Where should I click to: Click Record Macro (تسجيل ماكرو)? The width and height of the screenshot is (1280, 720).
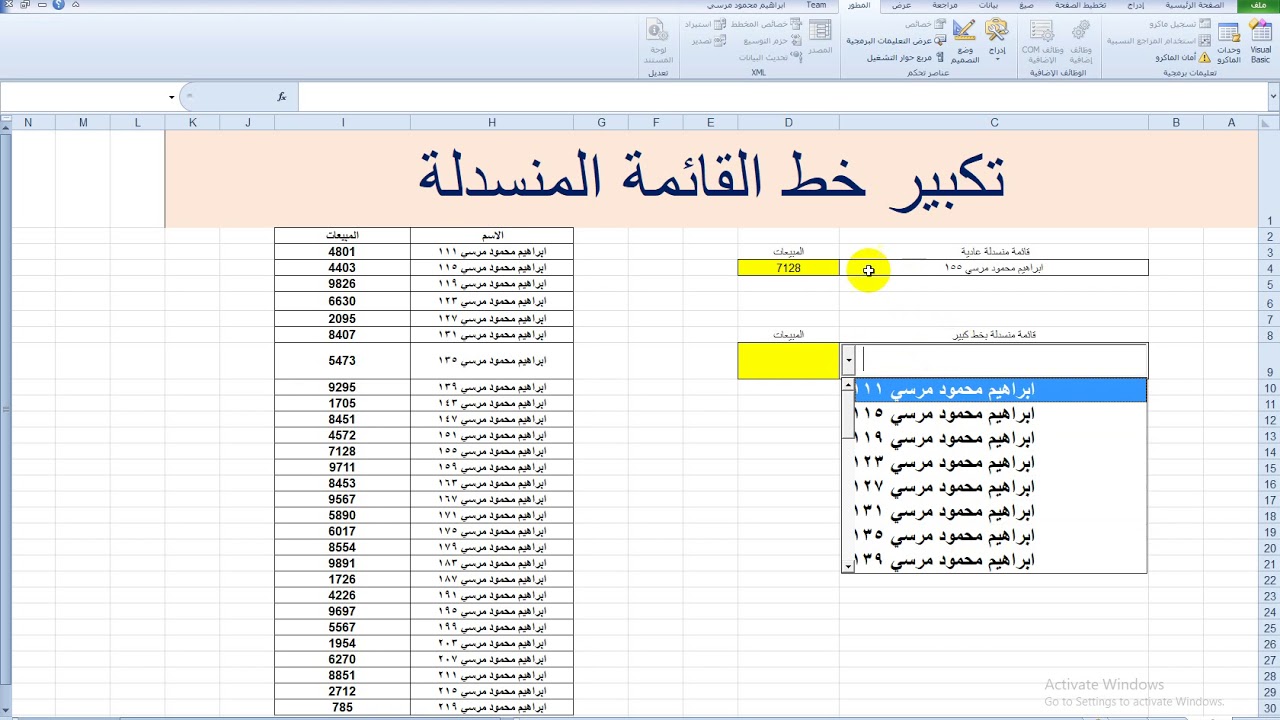pos(1180,23)
